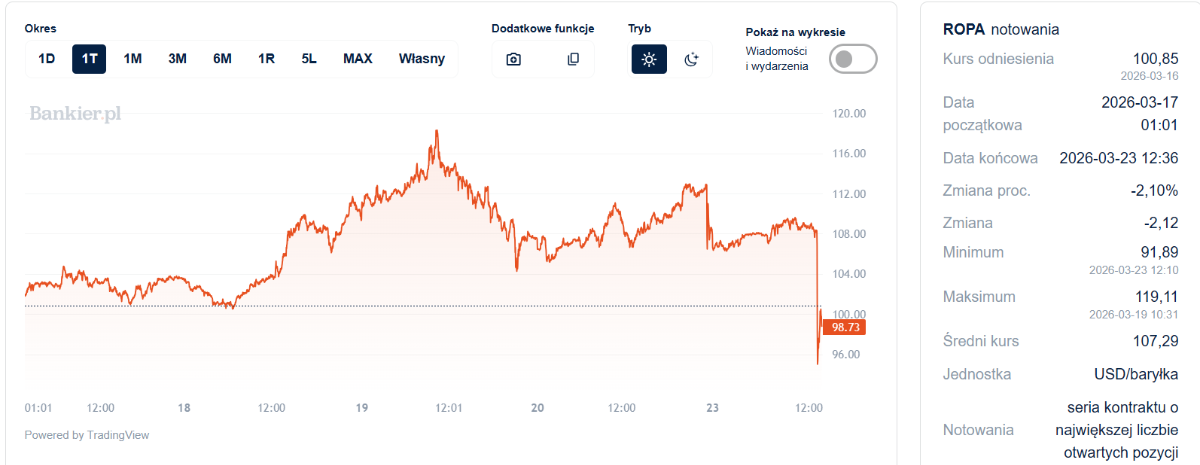Click the date marker 23 on the time axis
The image size is (1200, 465).
[712, 408]
